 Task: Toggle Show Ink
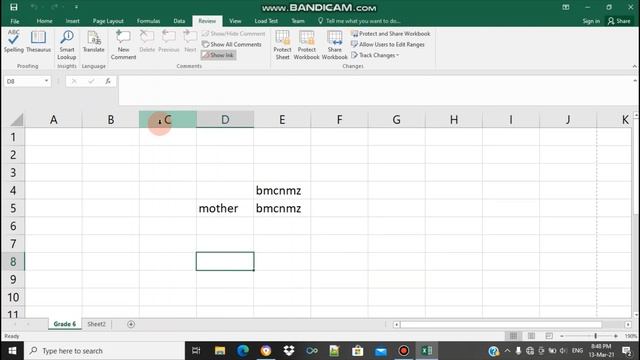pyautogui.click(x=218, y=55)
